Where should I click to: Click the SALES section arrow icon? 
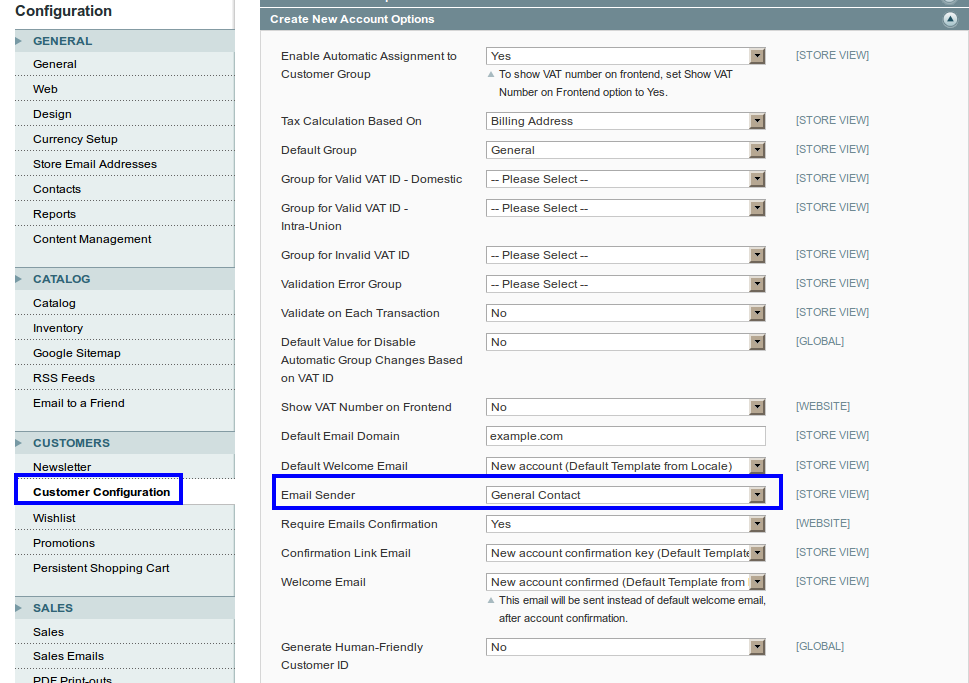pyautogui.click(x=16, y=607)
